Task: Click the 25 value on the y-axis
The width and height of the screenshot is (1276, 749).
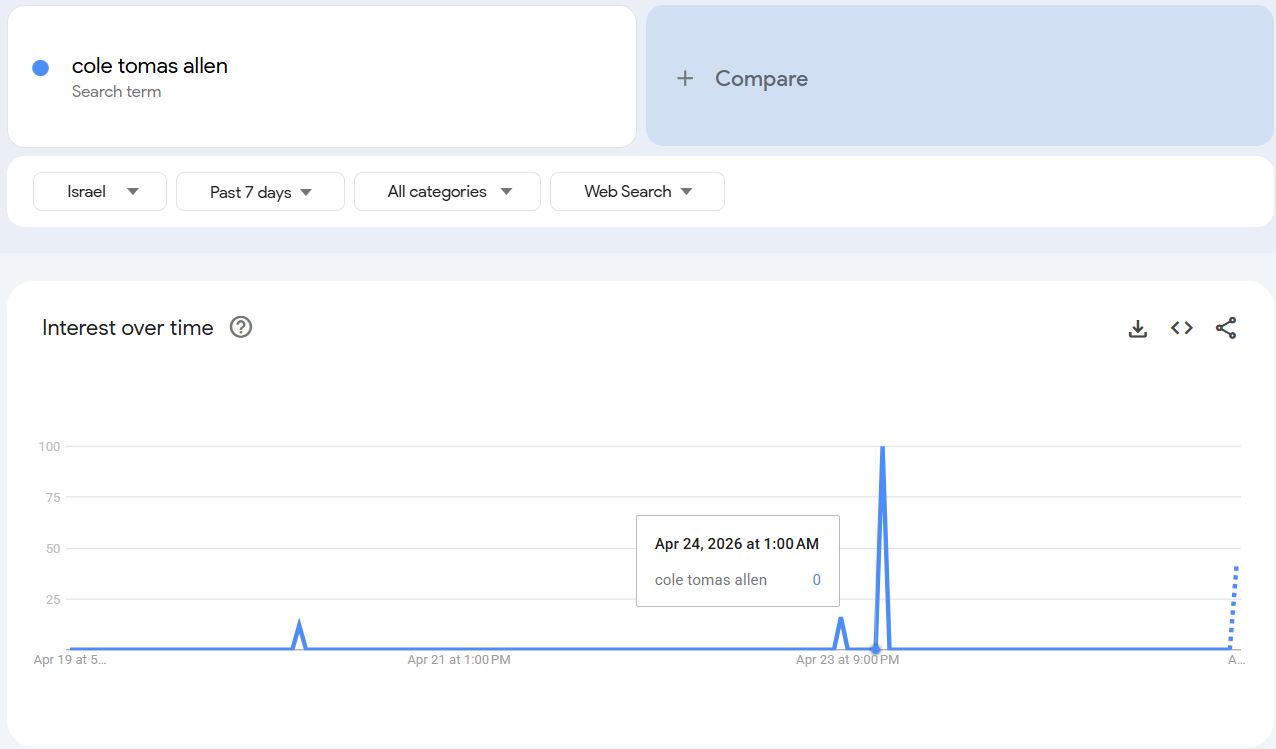Action: pos(52,599)
